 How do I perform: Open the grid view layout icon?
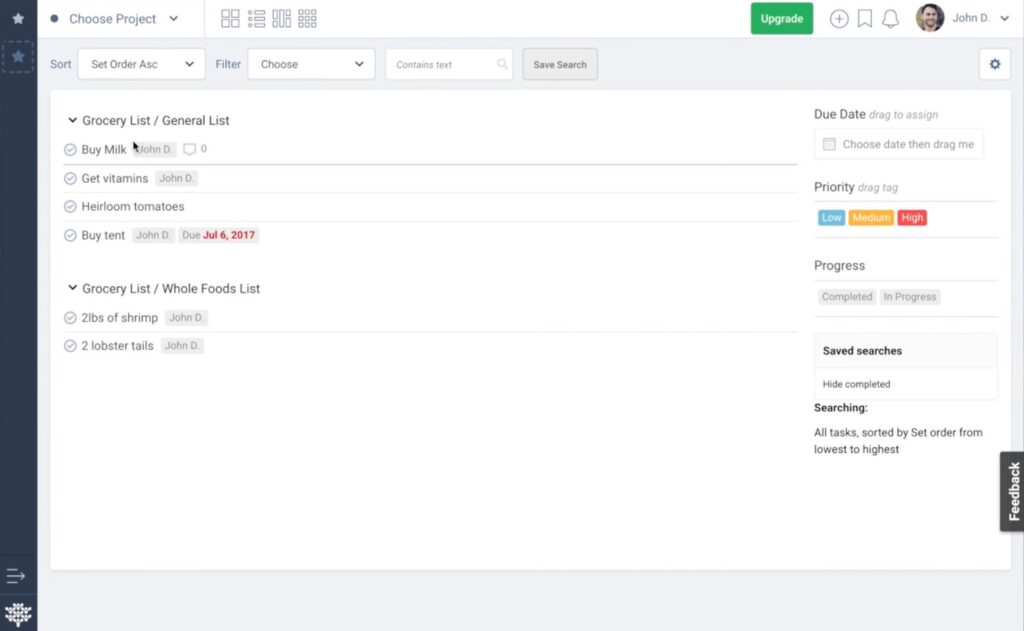pyautogui.click(x=230, y=19)
